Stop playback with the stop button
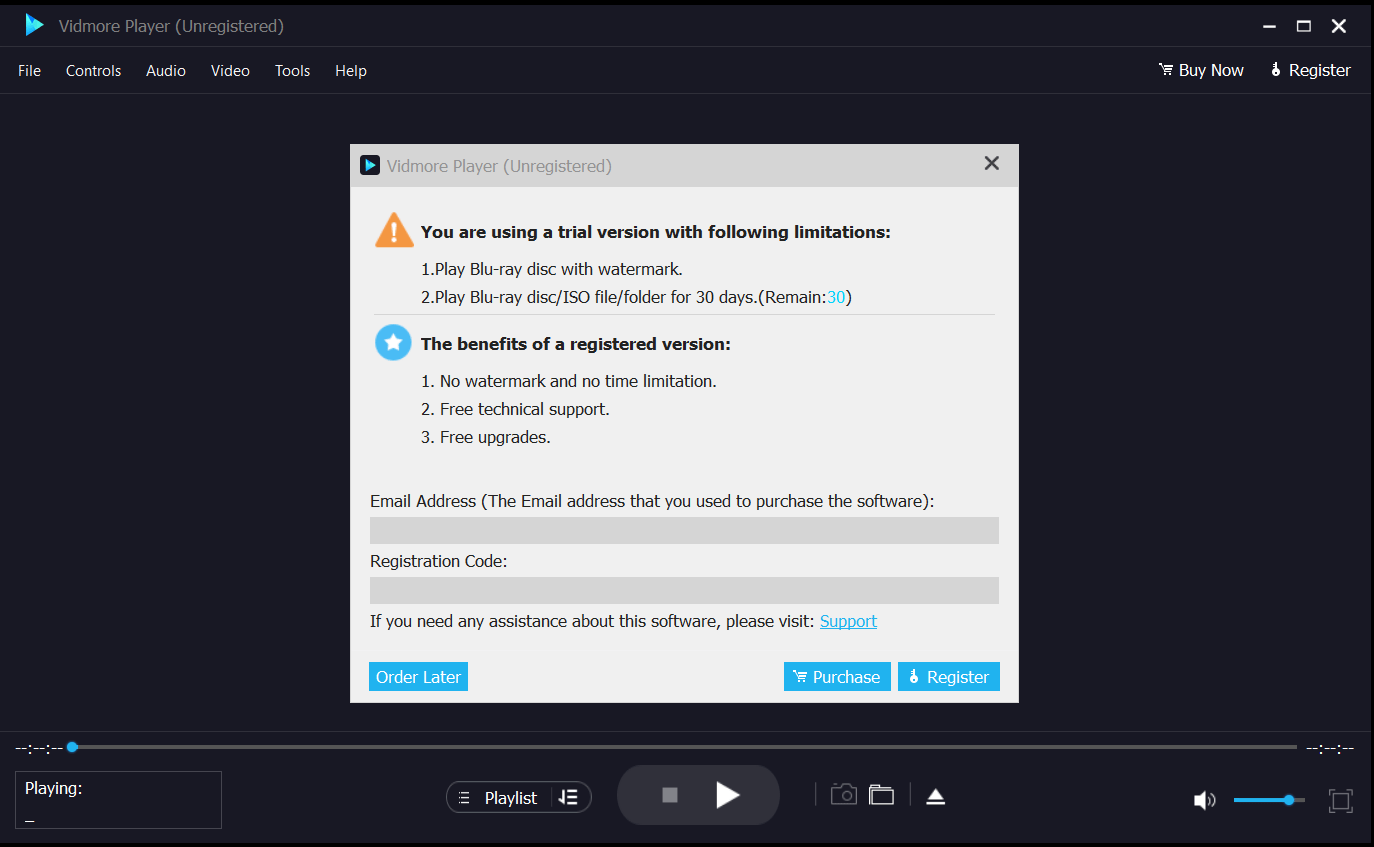 [x=670, y=795]
